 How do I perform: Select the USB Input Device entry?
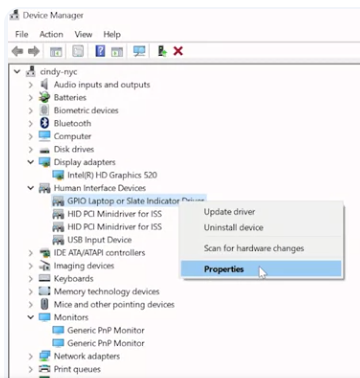click(99, 240)
